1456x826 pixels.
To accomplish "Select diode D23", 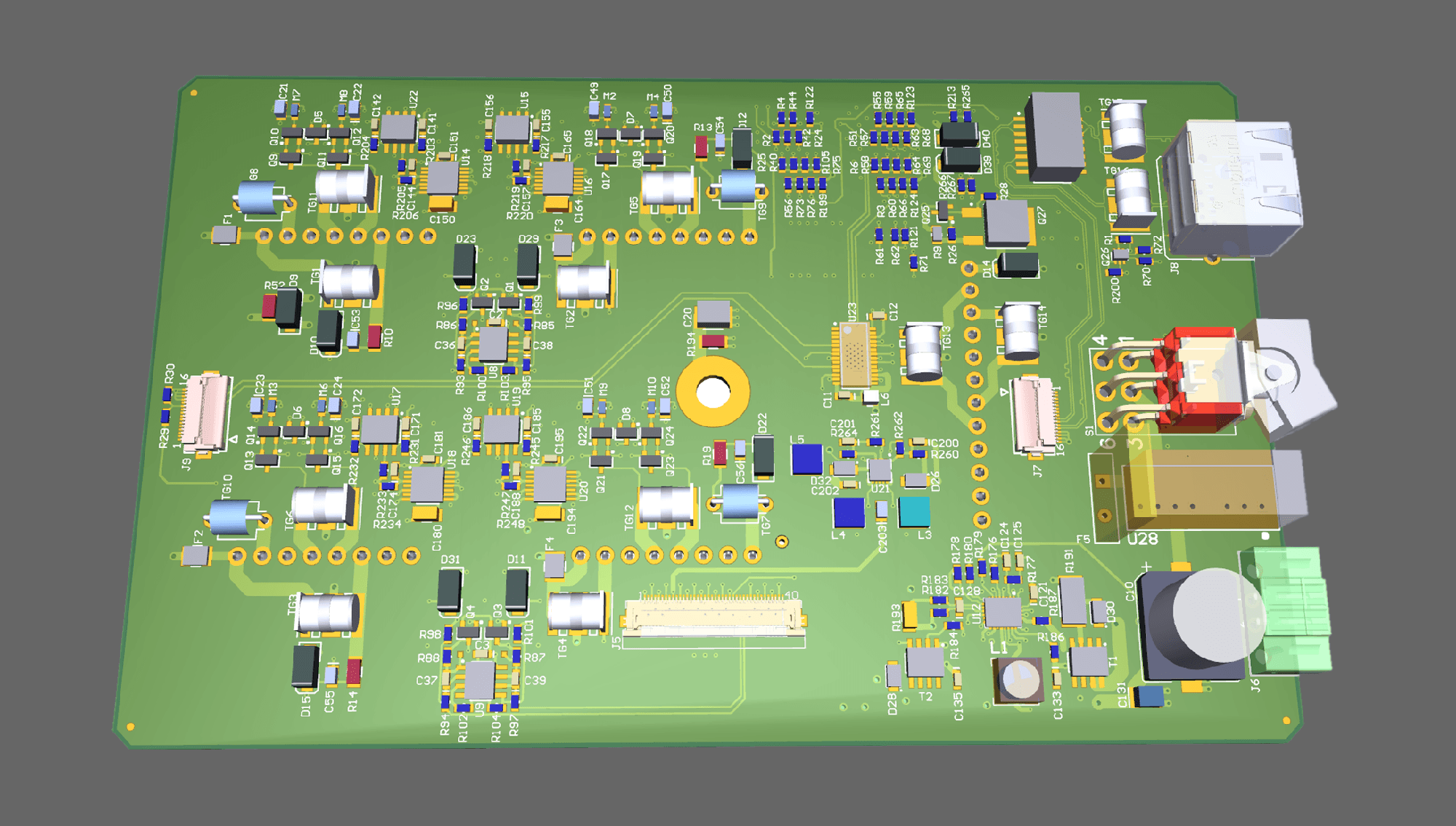I will click(464, 264).
